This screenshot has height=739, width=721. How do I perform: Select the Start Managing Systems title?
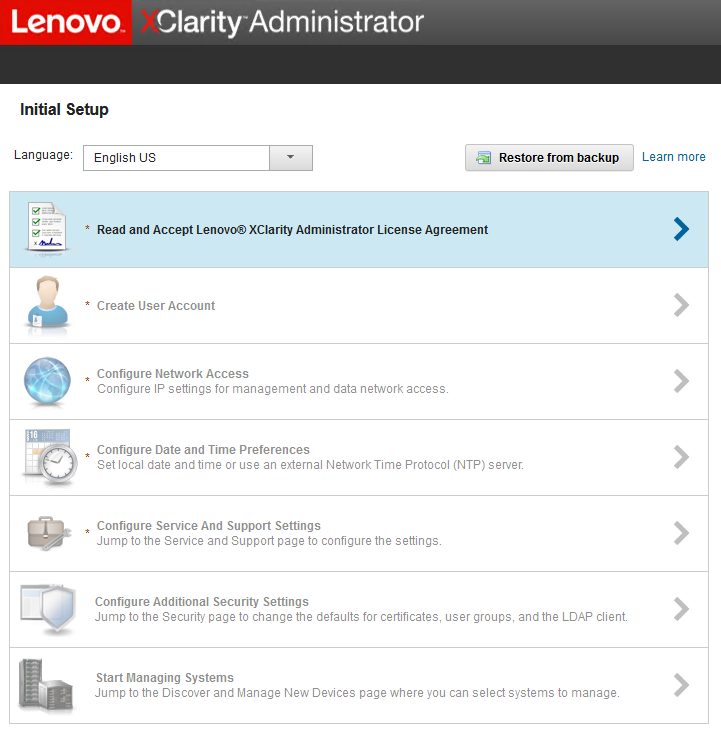pyautogui.click(x=164, y=678)
